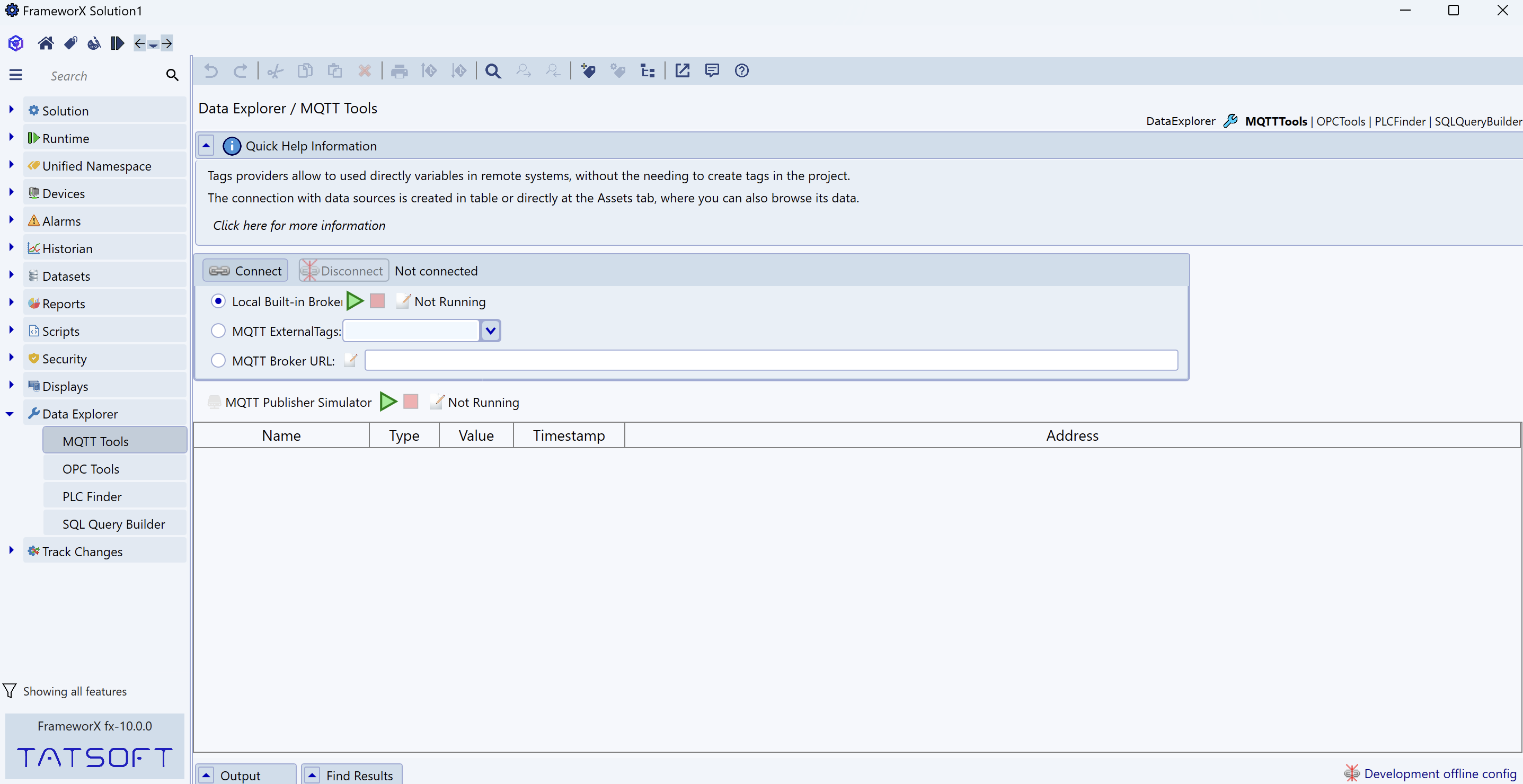Screen dimensions: 1523x784
Task: Collapse the Data Explorer tree node
Action: point(10,414)
